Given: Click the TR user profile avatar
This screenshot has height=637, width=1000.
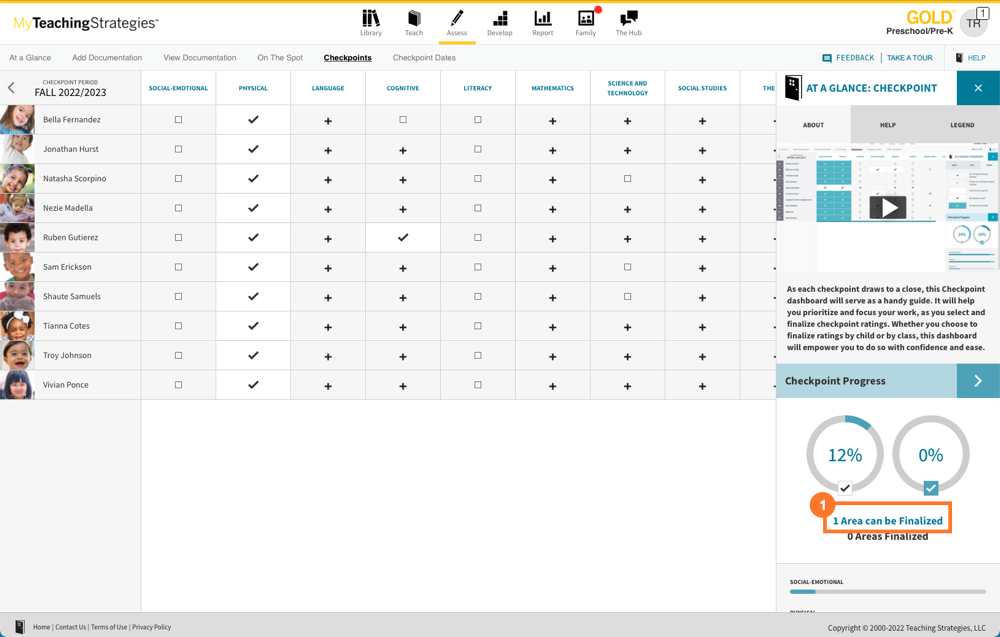Looking at the screenshot, I should [972, 23].
